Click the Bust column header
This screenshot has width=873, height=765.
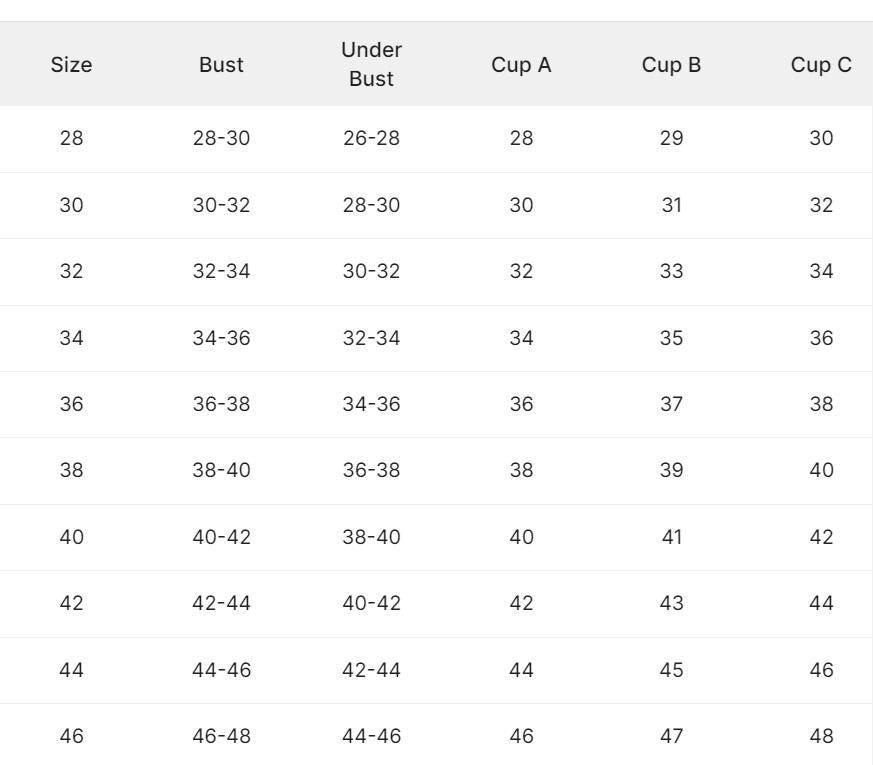[221, 65]
